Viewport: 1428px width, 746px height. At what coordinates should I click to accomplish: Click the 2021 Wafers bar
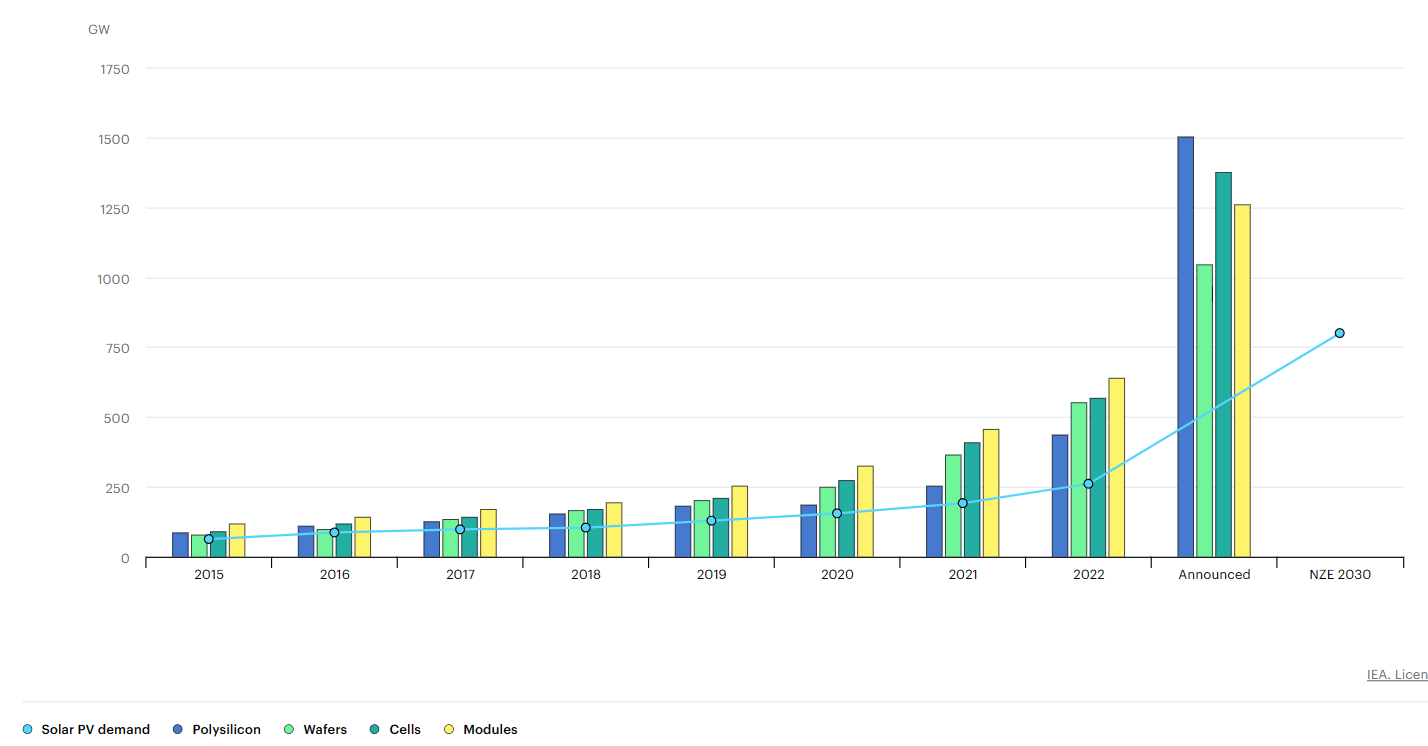coord(953,506)
